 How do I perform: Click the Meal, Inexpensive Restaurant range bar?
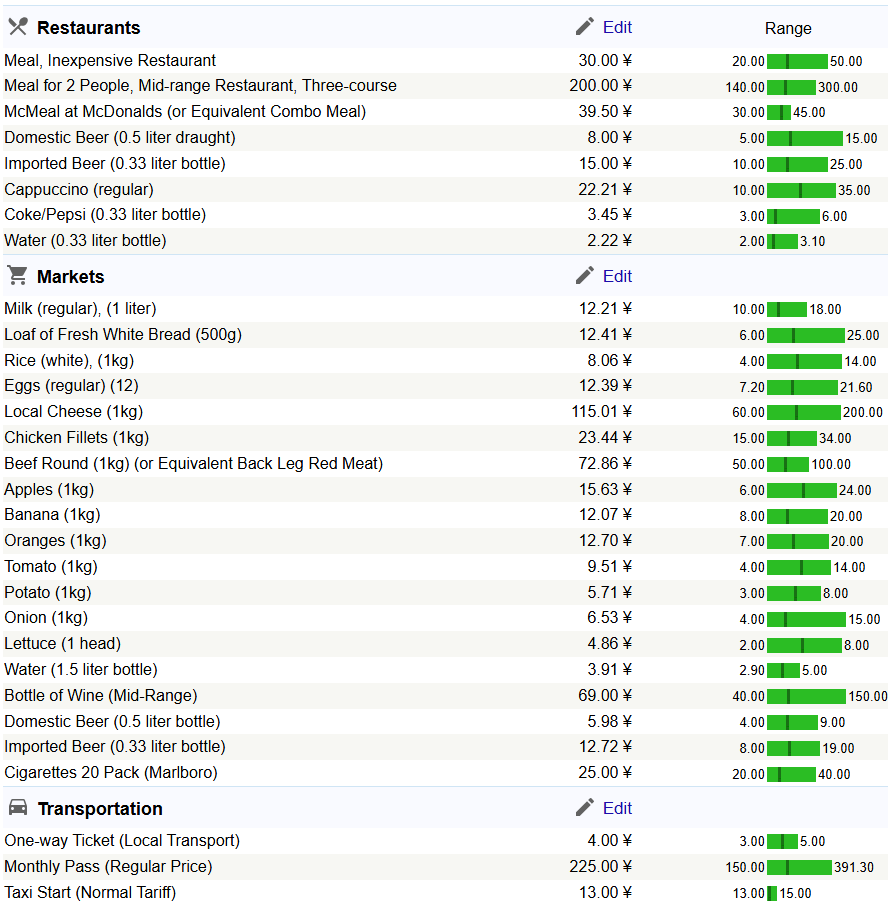point(797,61)
